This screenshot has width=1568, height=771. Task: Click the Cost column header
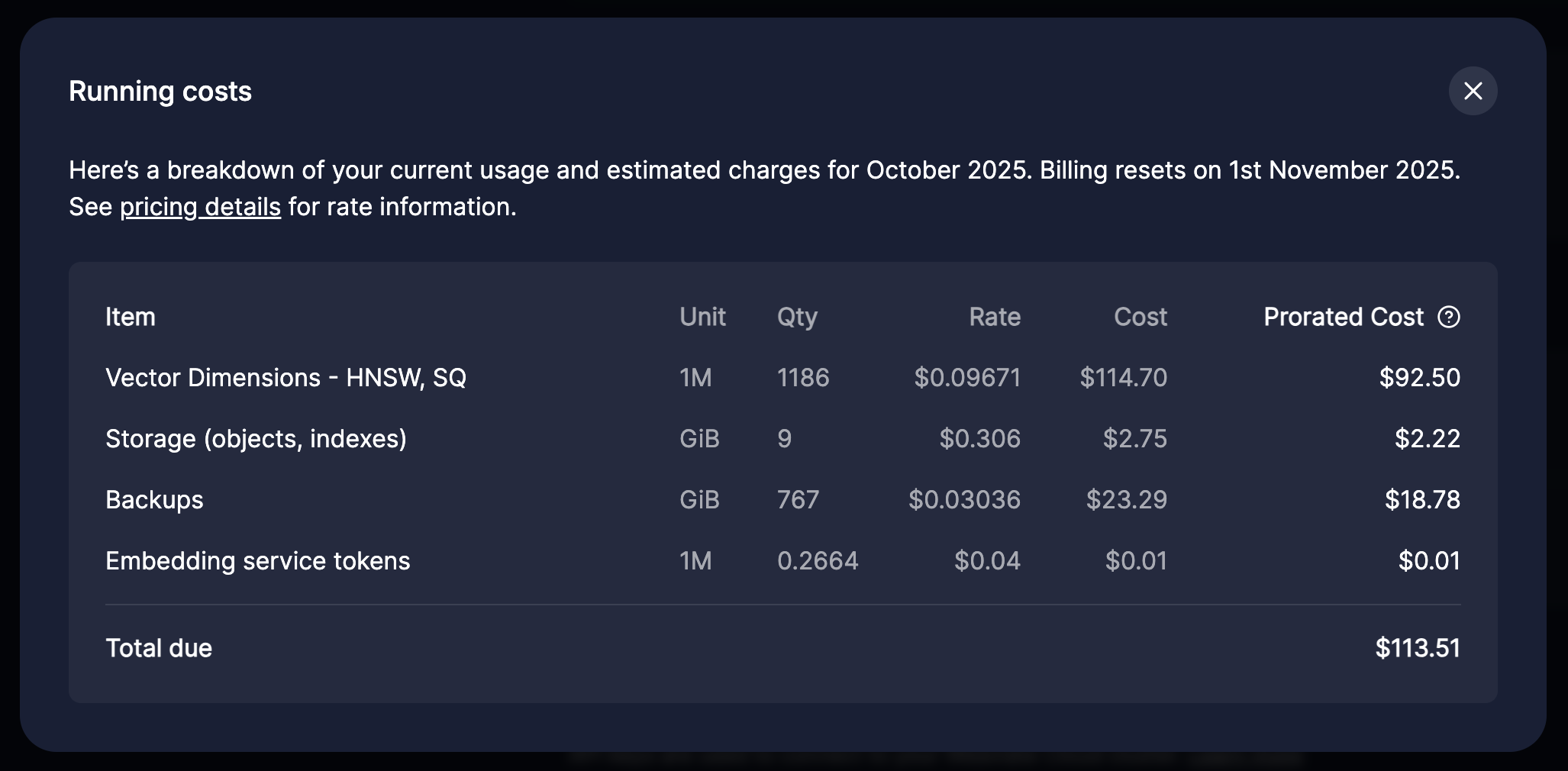[1141, 317]
